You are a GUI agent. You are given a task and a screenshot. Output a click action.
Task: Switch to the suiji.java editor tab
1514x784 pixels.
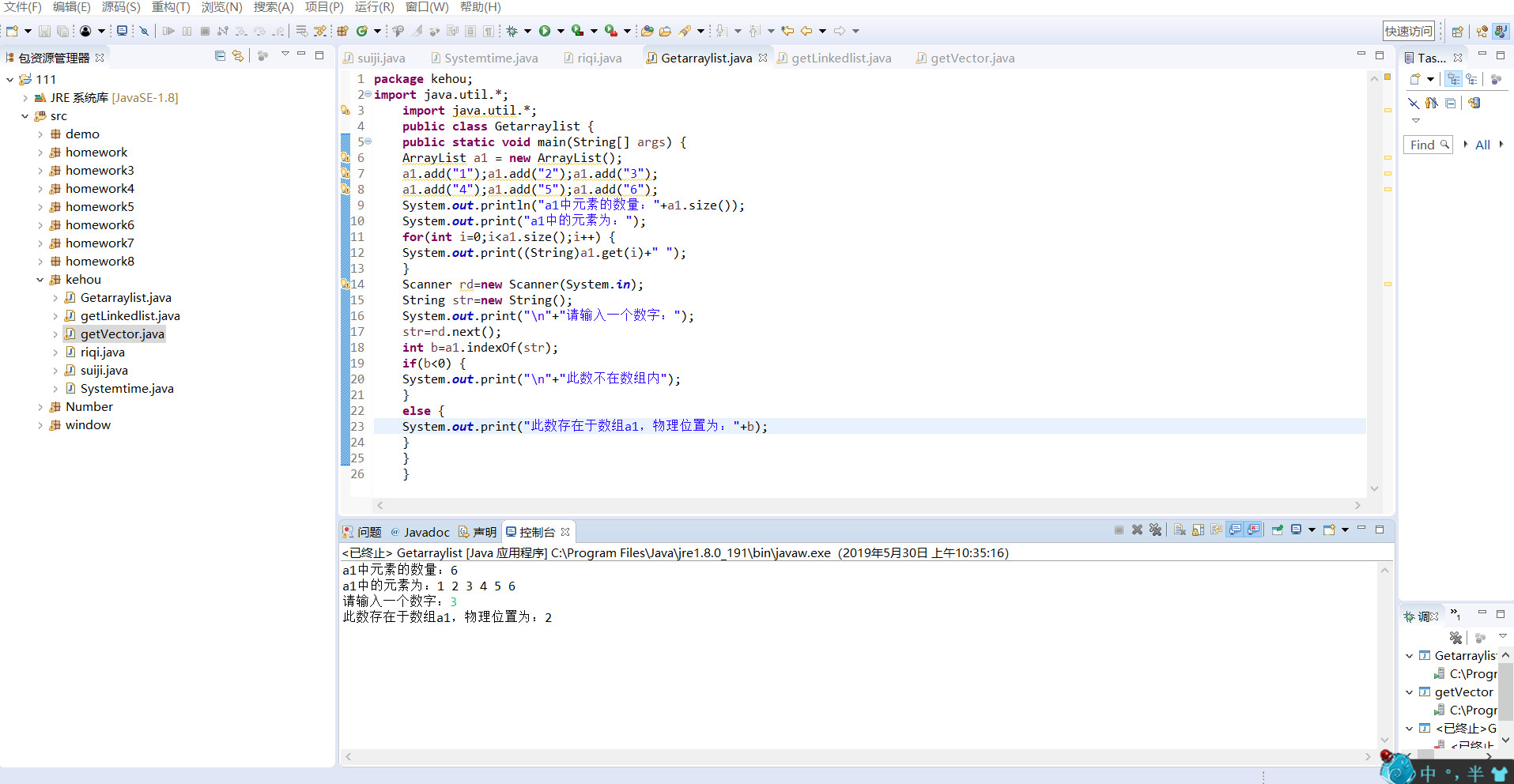coord(374,58)
